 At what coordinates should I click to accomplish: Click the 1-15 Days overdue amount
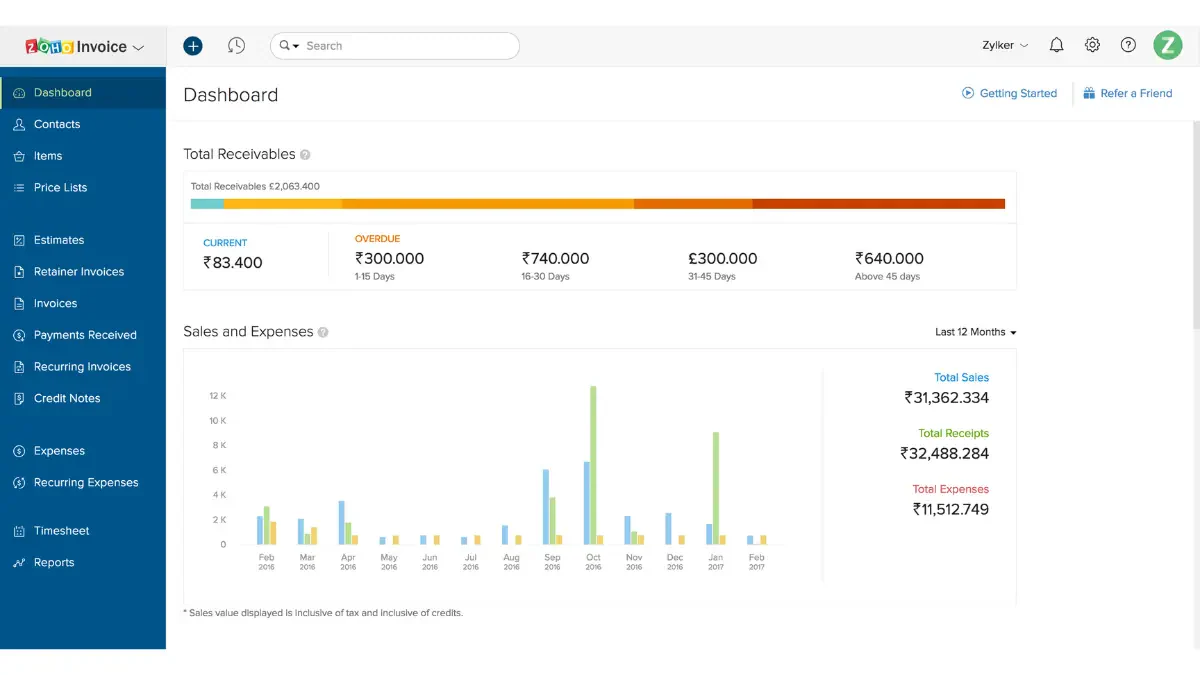390,259
